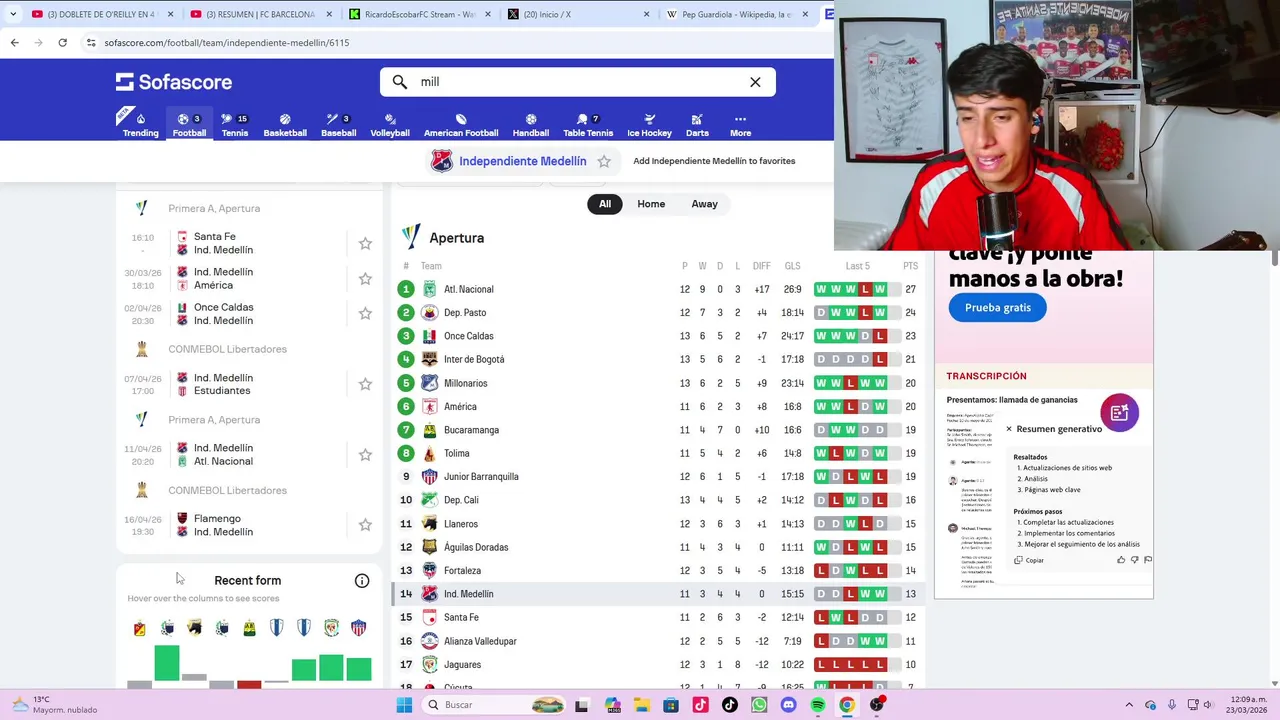Favorite the Ind. Medellín vs Estudiantes match
Screen dimensions: 1280x720
365,384
